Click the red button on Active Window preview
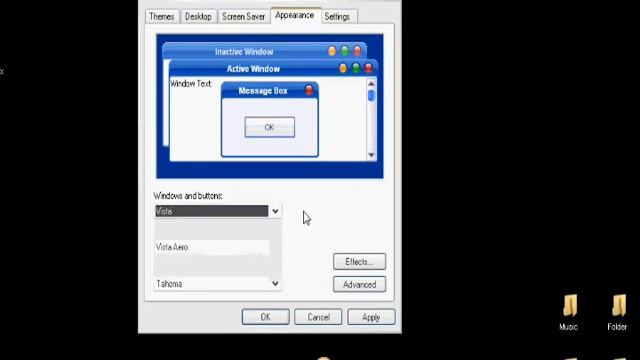The image size is (640, 360). coord(369,68)
